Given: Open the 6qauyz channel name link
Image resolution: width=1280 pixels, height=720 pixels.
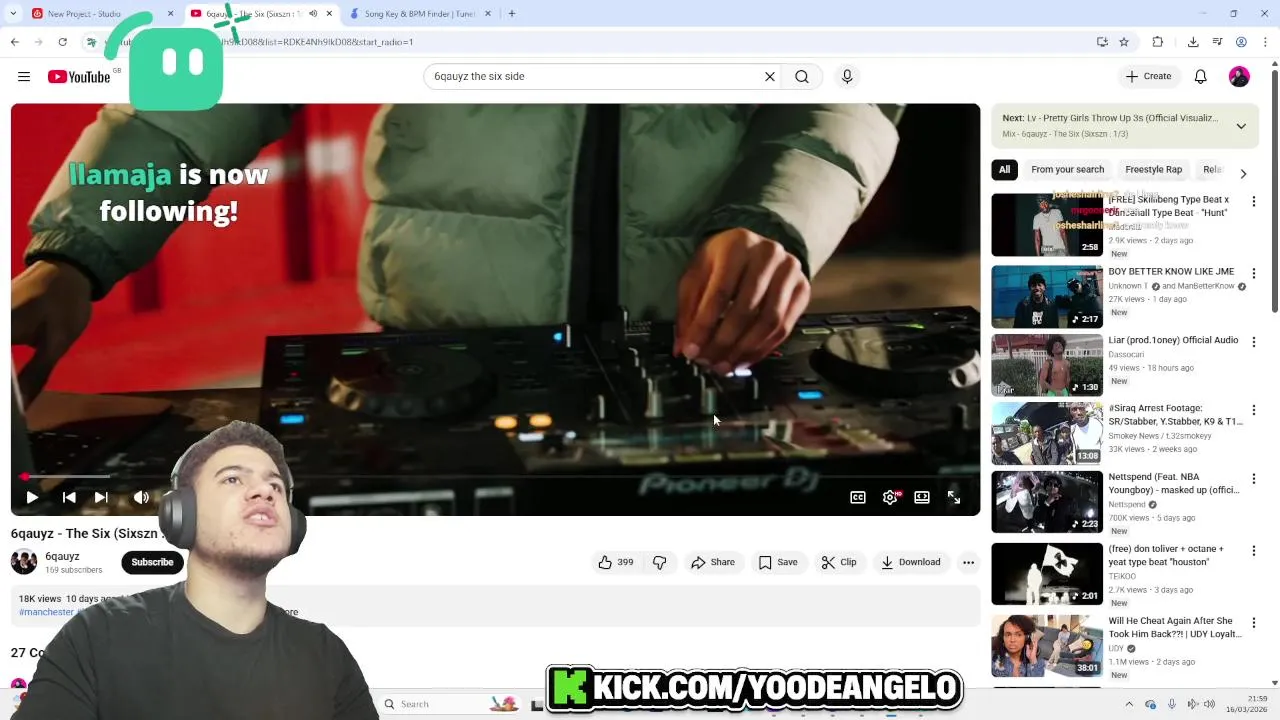Looking at the screenshot, I should pos(62,556).
